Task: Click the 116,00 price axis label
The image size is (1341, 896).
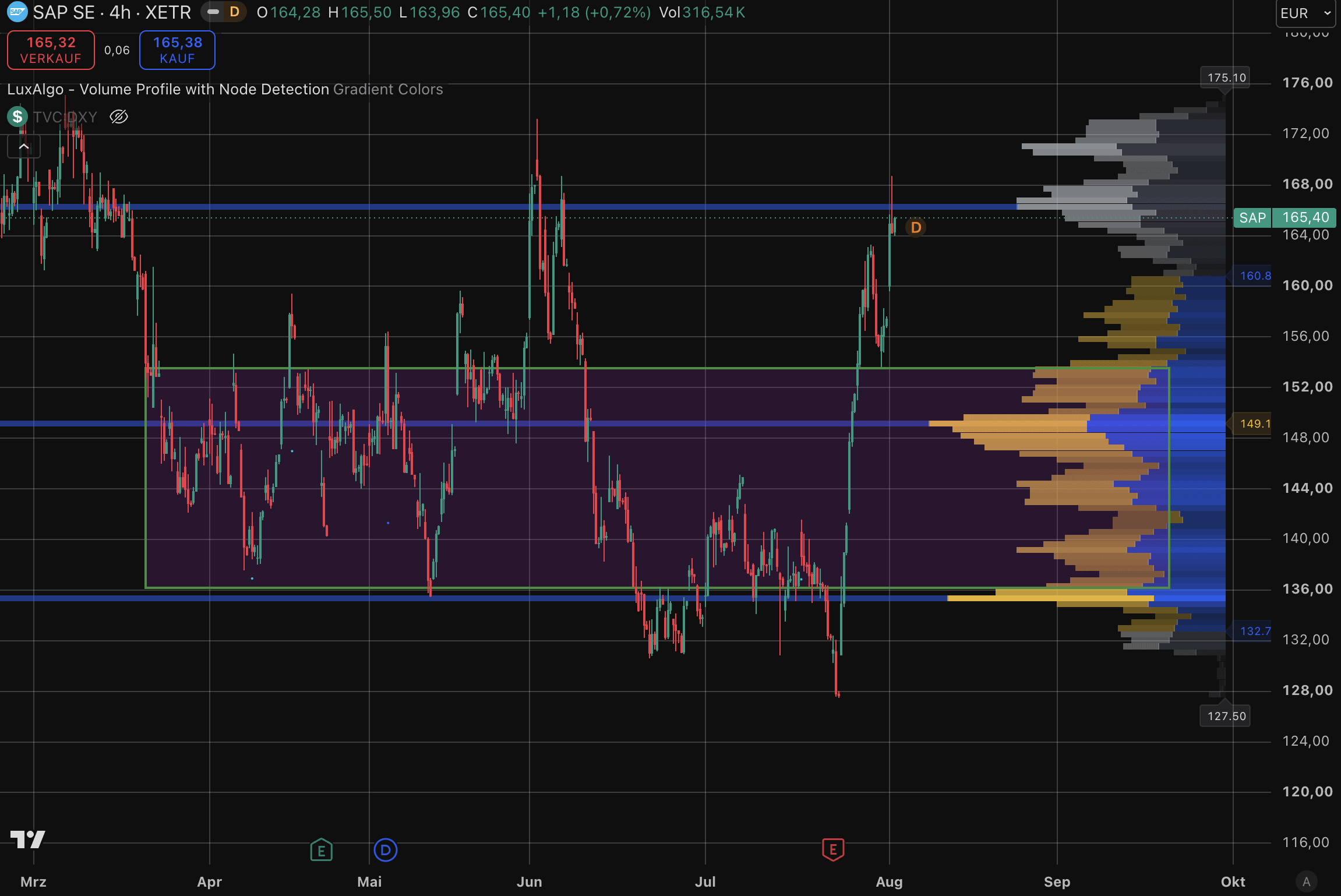Action: 1306,842
